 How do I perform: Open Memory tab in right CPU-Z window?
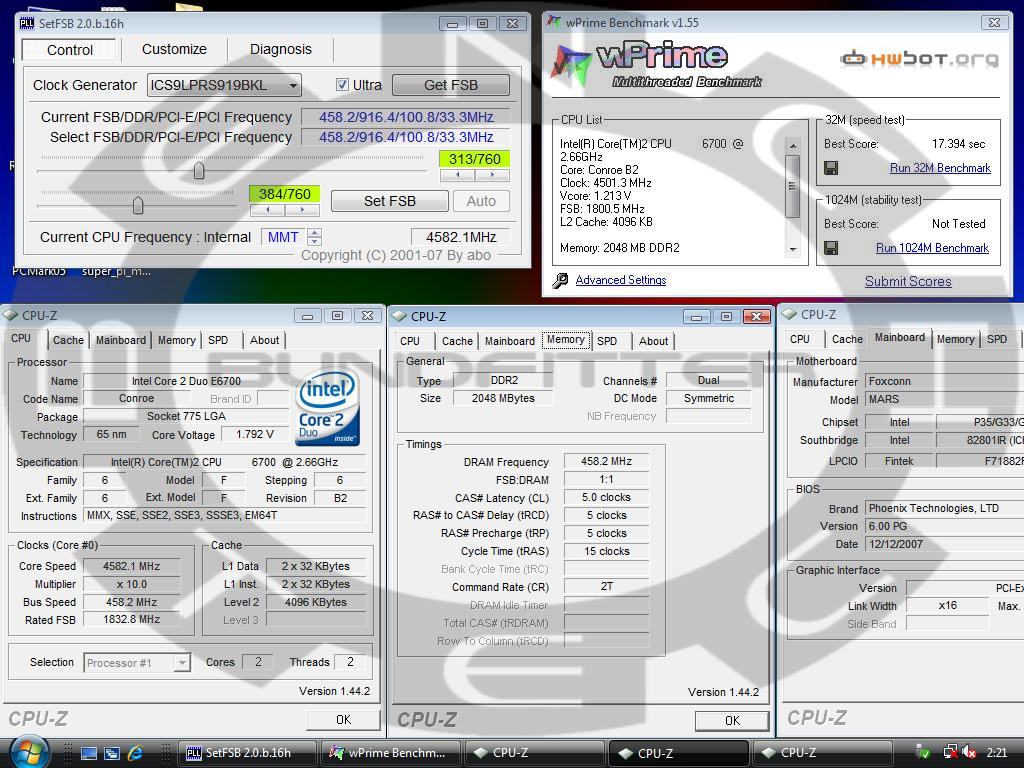pyautogui.click(x=955, y=339)
